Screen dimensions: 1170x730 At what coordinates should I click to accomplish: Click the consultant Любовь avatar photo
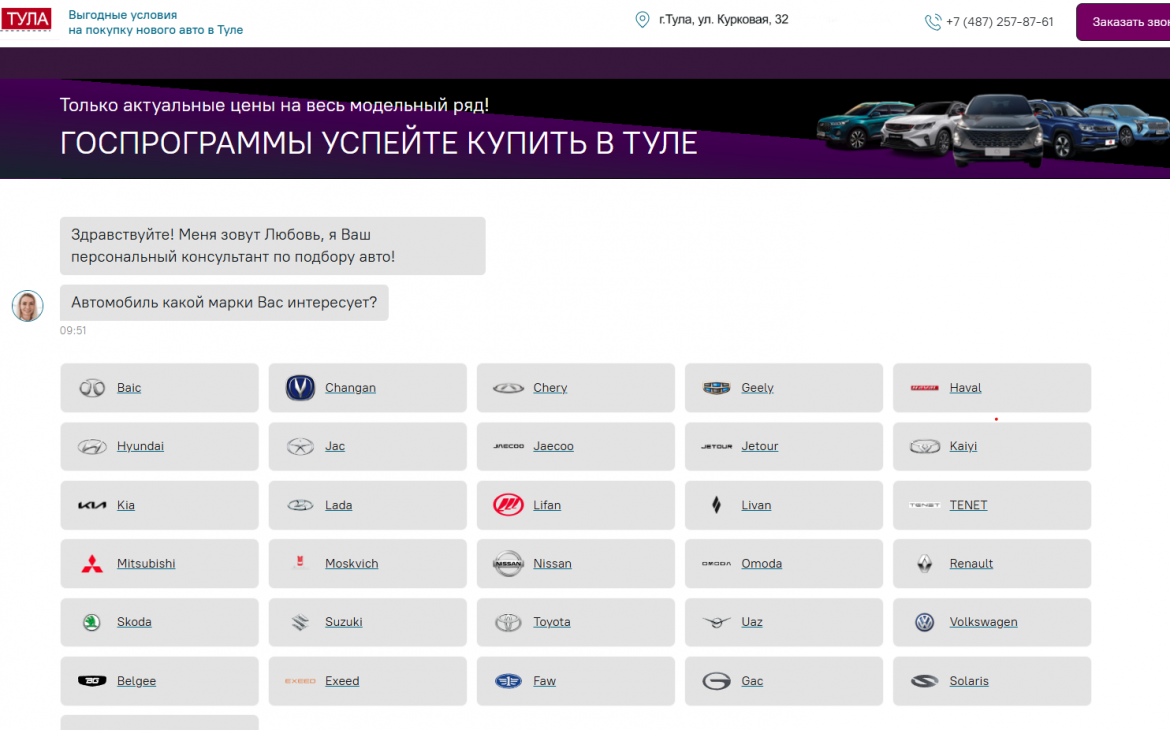pyautogui.click(x=28, y=305)
